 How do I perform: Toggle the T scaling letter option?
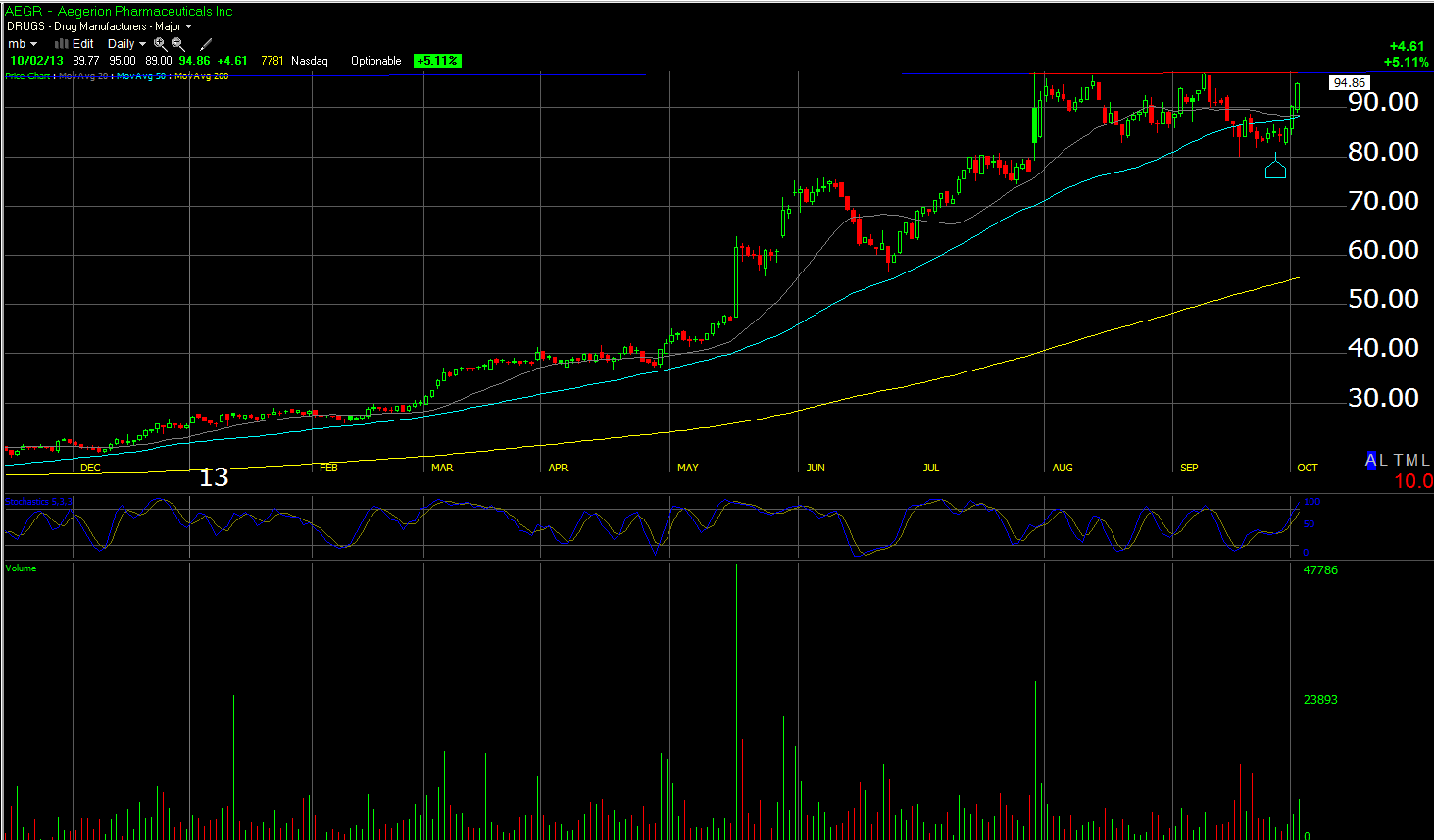coord(1398,460)
